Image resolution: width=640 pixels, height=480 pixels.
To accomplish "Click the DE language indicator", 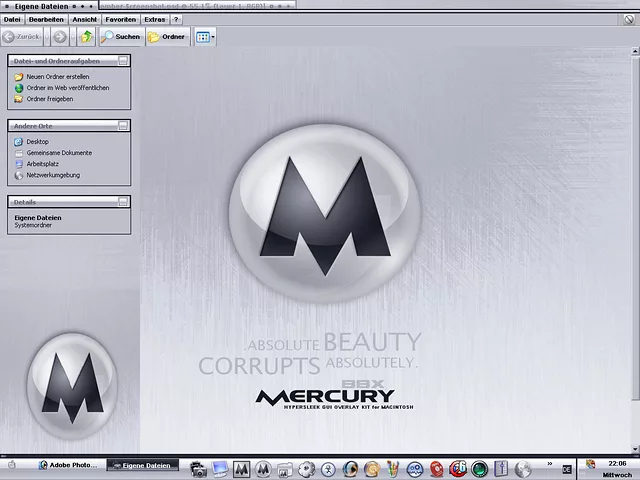I will coord(567,469).
